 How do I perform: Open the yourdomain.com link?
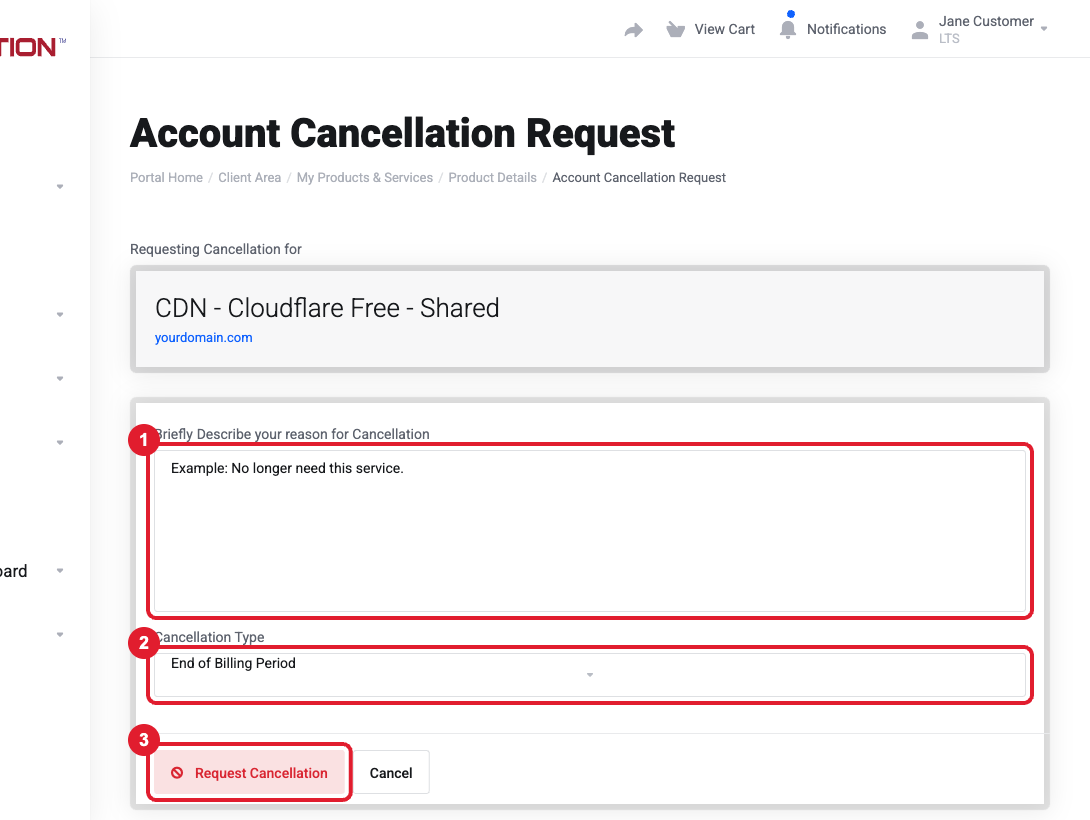tap(203, 338)
